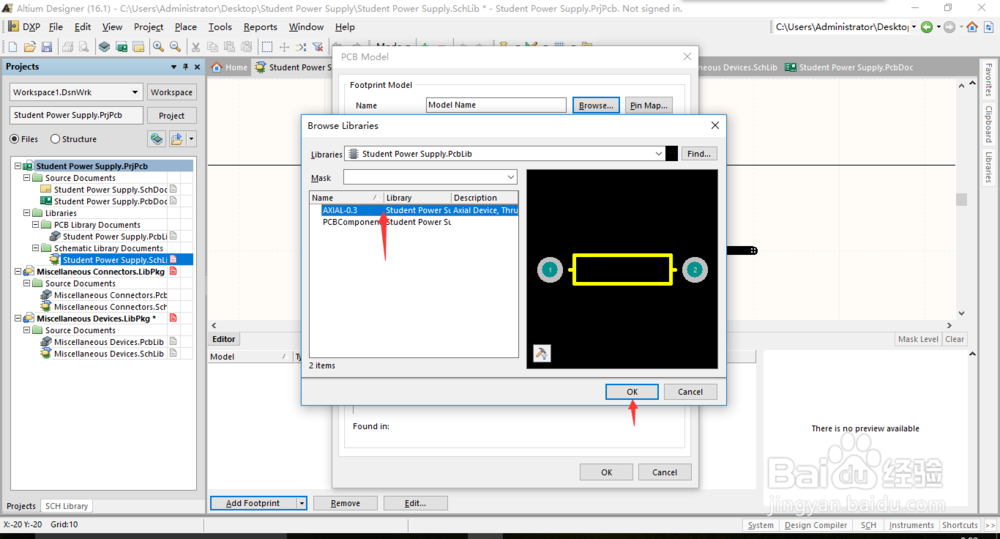Viewport: 1000px width, 539px height.
Task: Click the layers/devices view toolbar icon
Action: coord(104,47)
